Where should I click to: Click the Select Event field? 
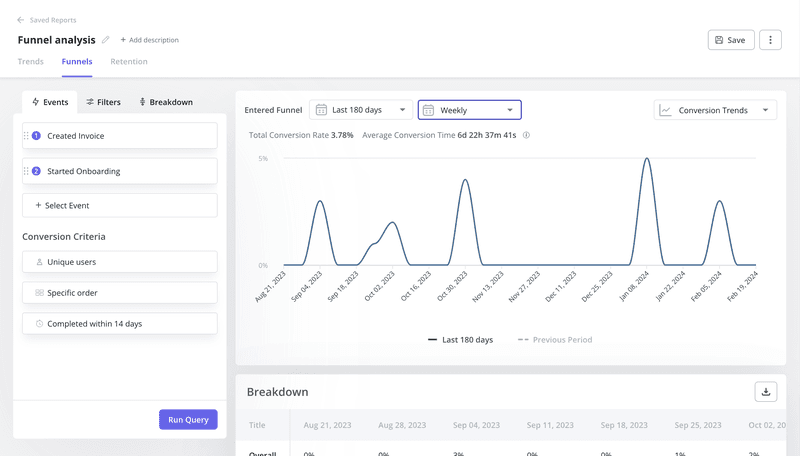point(120,205)
